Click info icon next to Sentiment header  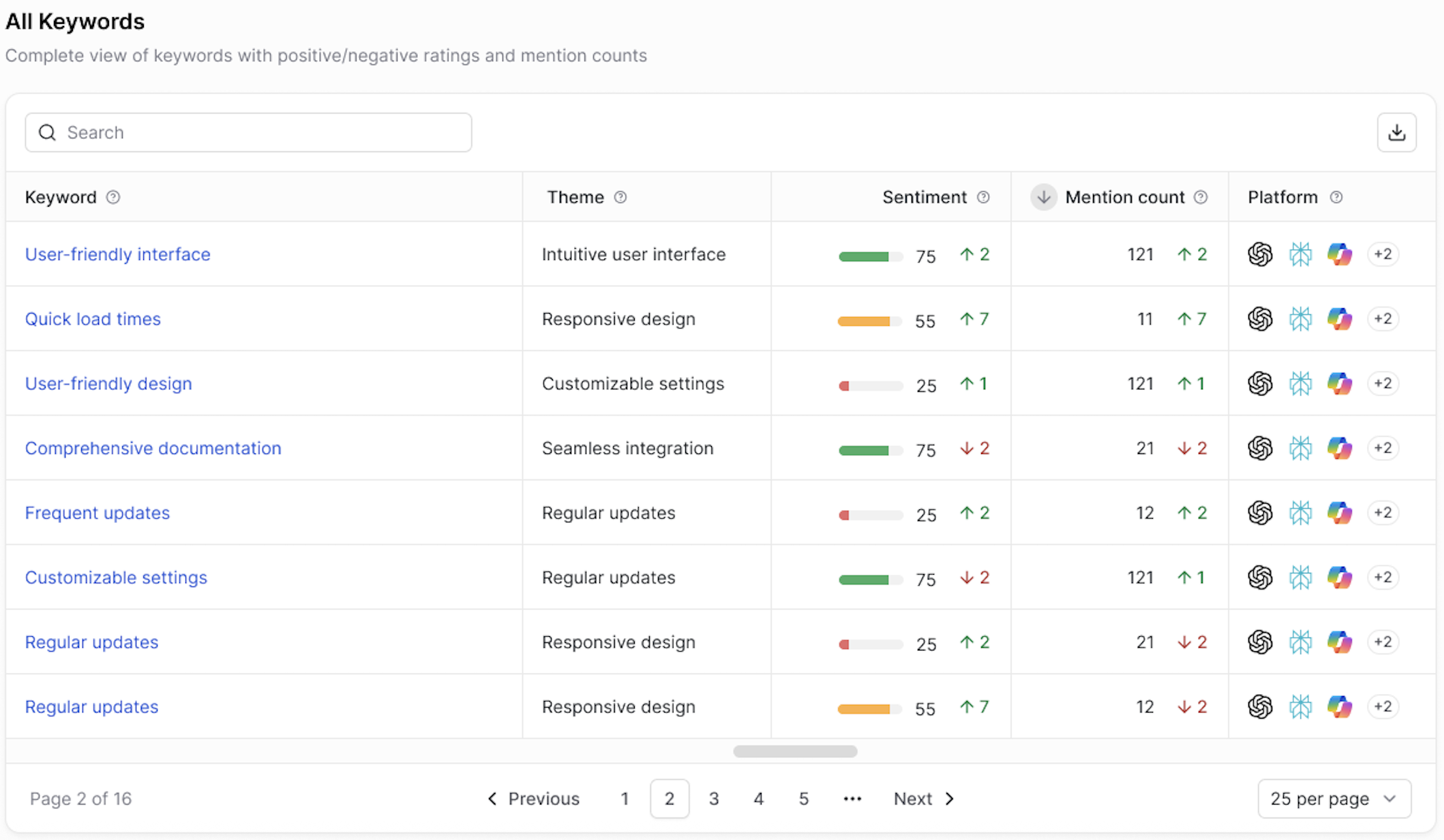(x=983, y=197)
